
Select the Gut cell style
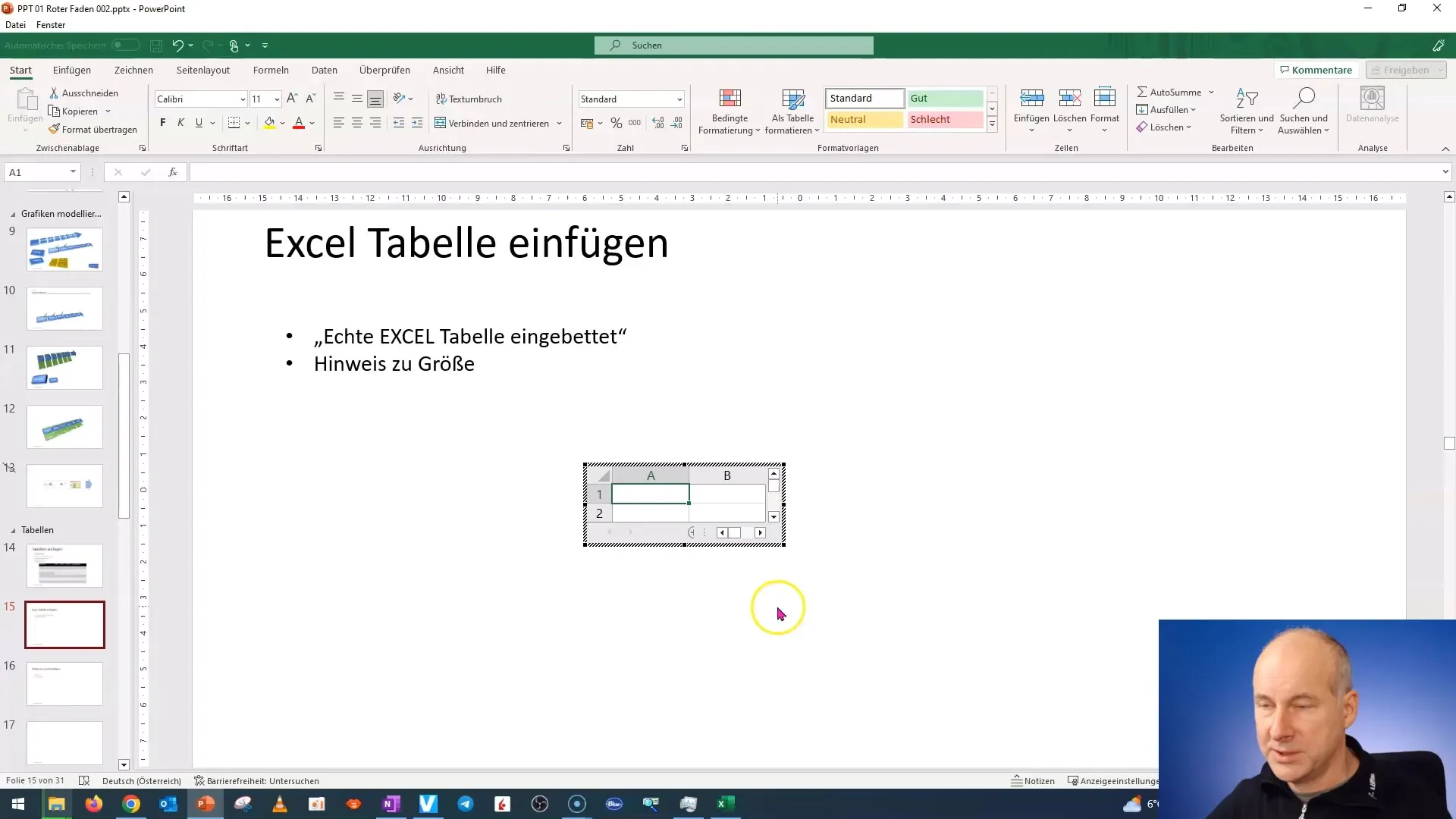point(945,99)
